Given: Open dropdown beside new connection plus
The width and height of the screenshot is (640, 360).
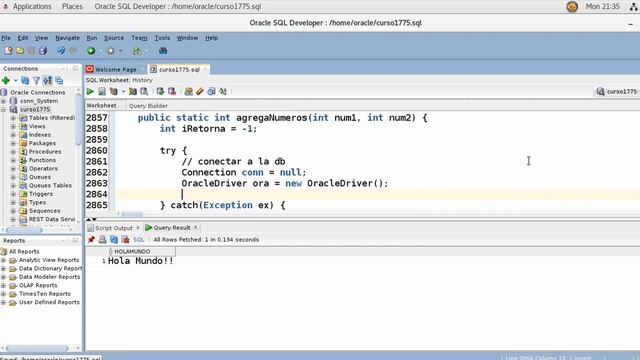Looking at the screenshot, I should [16, 81].
